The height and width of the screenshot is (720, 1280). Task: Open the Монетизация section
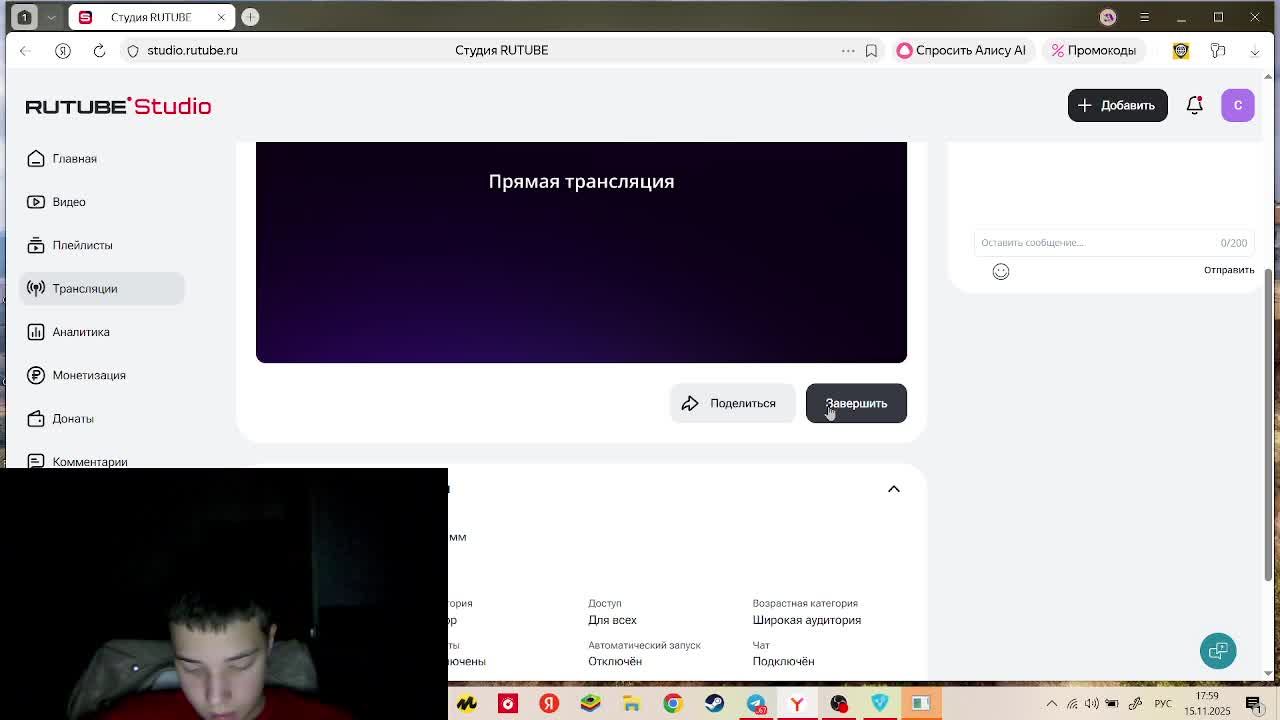click(102, 375)
